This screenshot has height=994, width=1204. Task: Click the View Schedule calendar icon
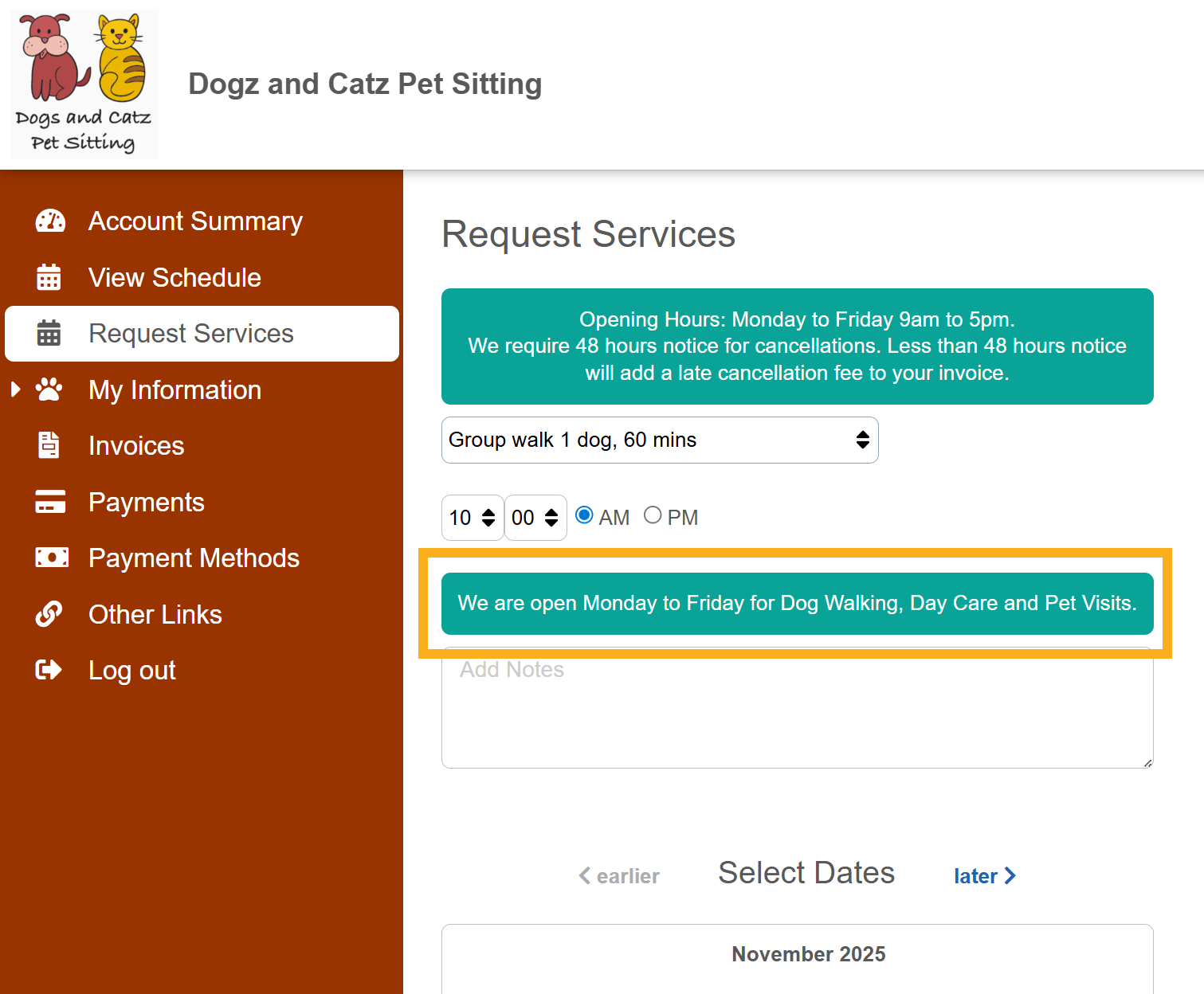pos(49,277)
